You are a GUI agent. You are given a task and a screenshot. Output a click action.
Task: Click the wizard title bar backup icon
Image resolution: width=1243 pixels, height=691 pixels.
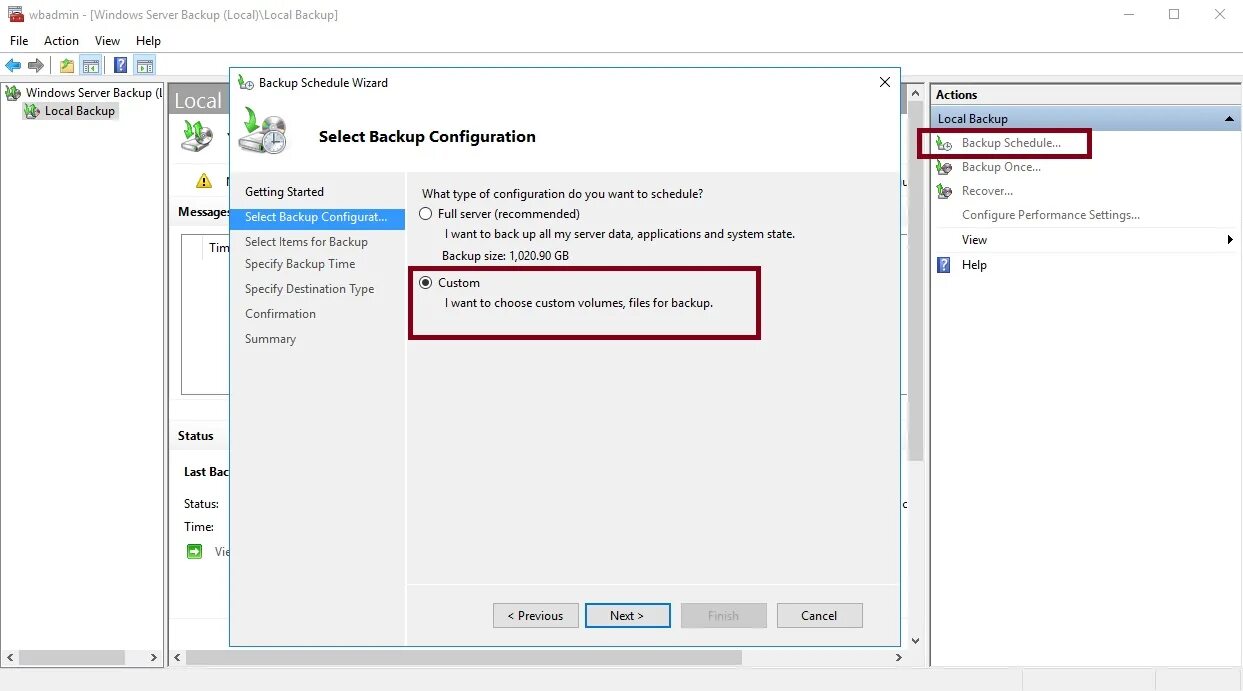[x=246, y=83]
